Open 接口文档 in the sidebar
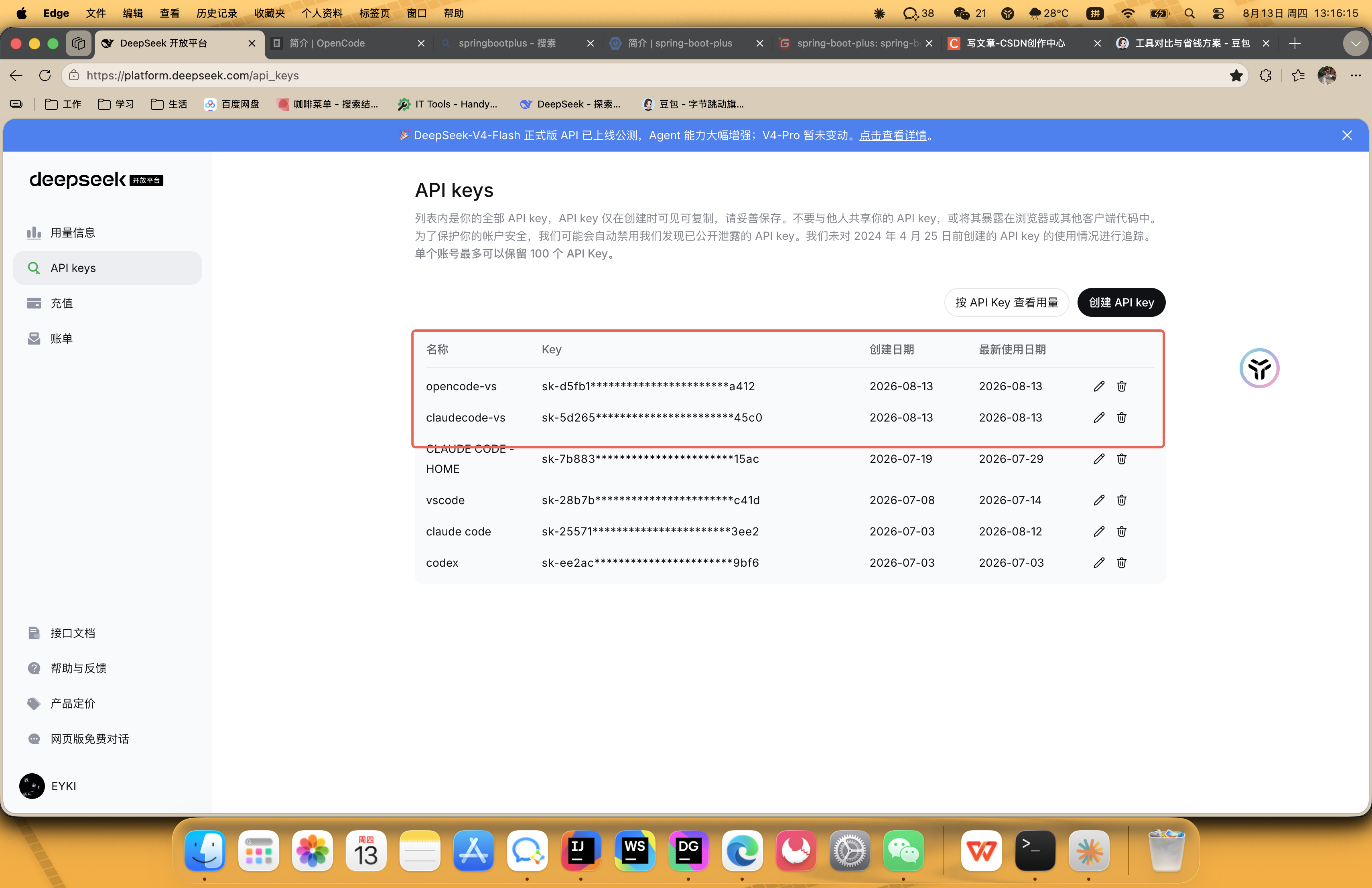The image size is (1372, 888). [107, 633]
